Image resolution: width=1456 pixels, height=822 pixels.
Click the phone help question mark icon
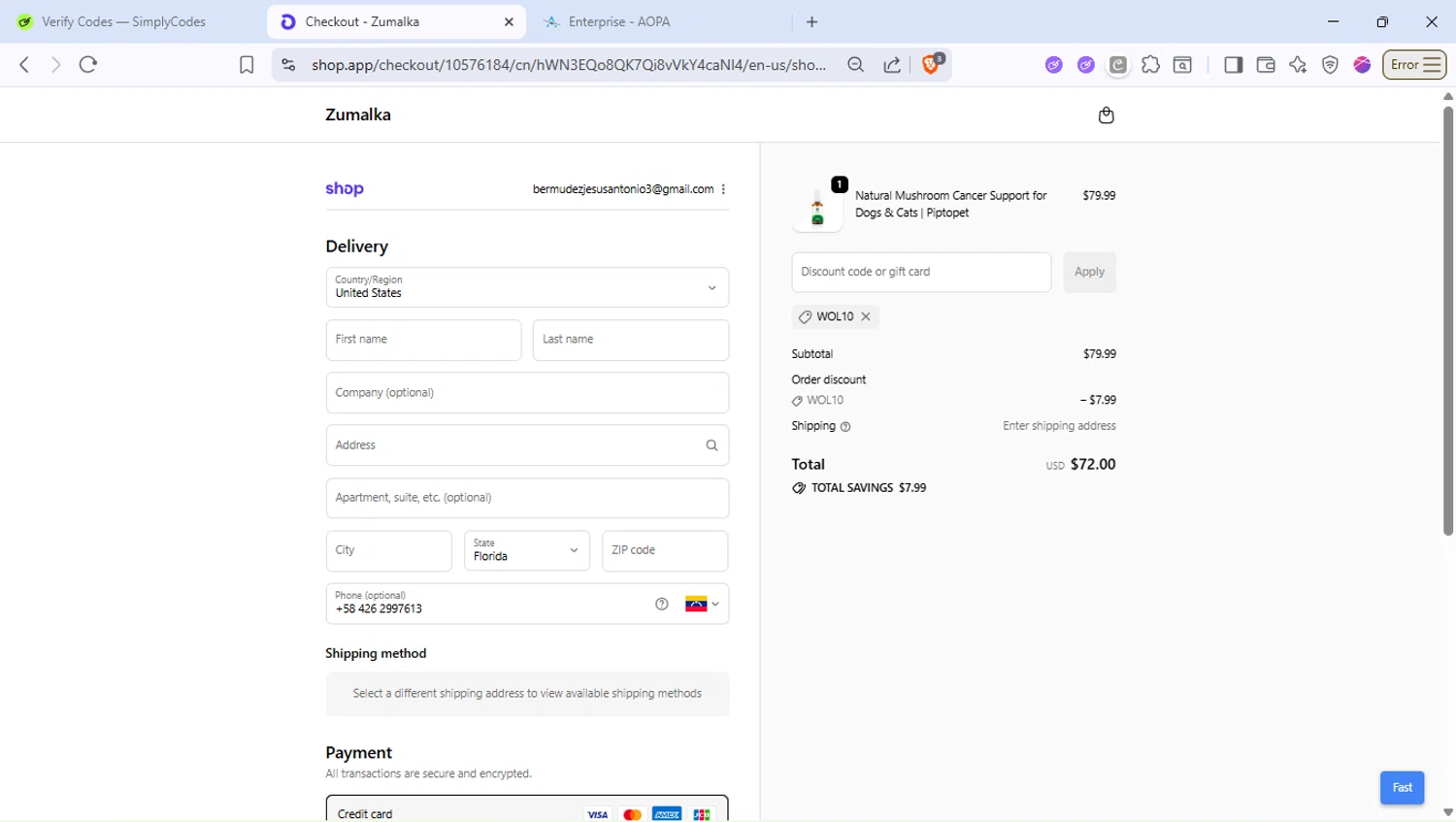coord(662,604)
